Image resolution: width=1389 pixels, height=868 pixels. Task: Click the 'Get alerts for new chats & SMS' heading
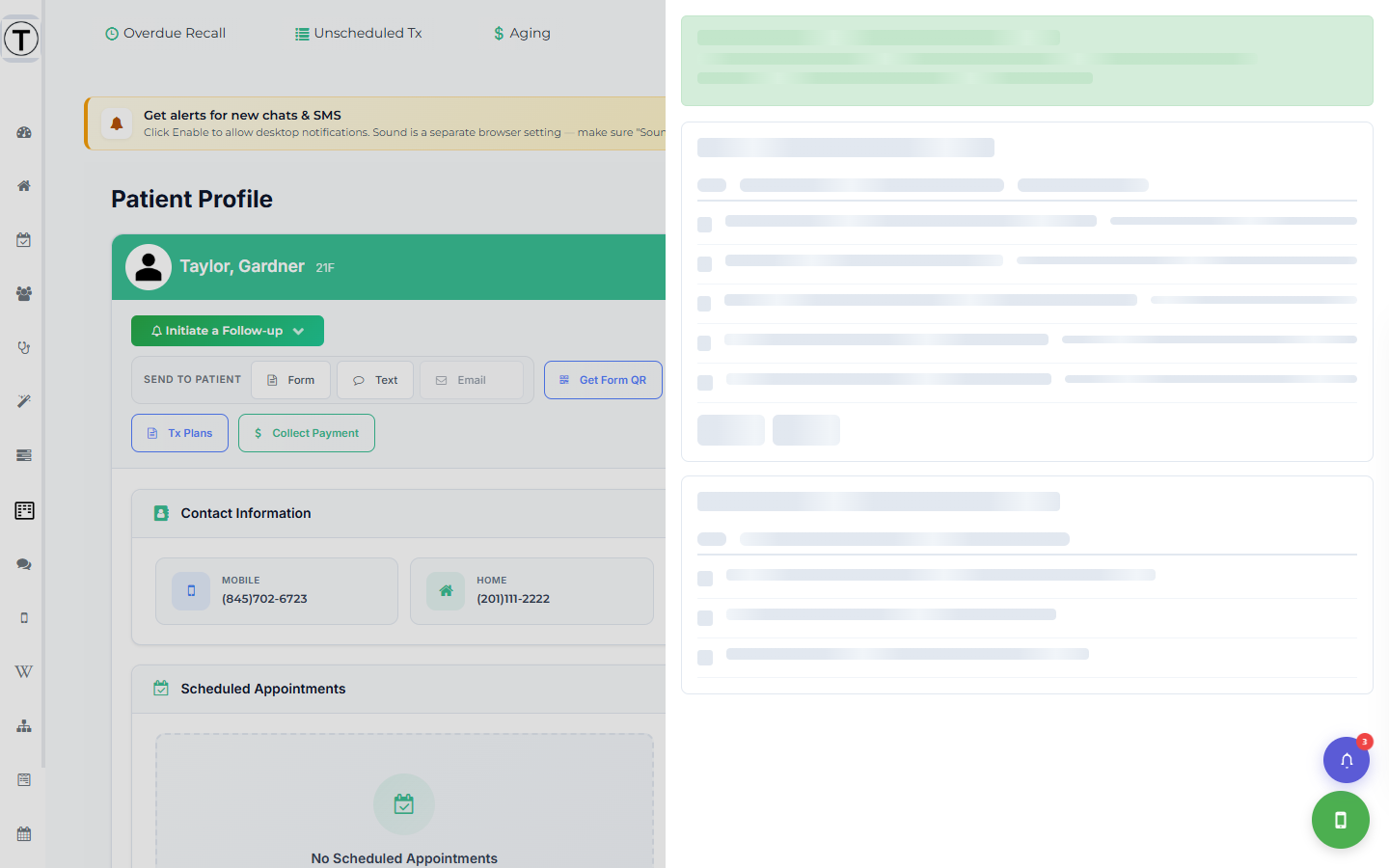click(x=242, y=115)
